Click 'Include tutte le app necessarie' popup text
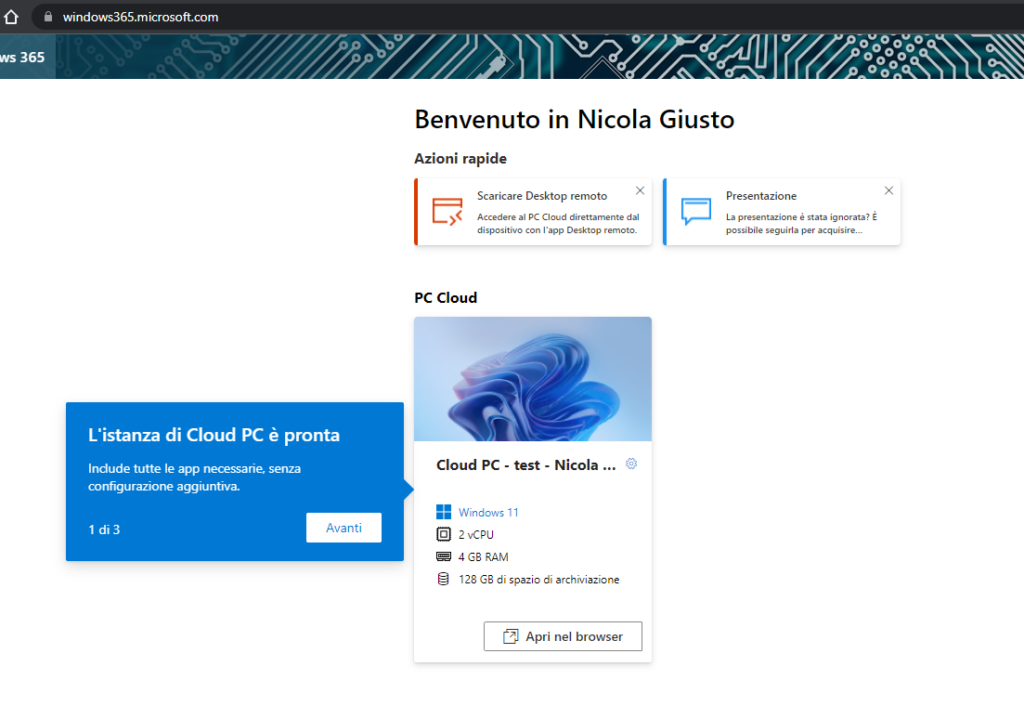The width and height of the screenshot is (1024, 706). (x=195, y=477)
